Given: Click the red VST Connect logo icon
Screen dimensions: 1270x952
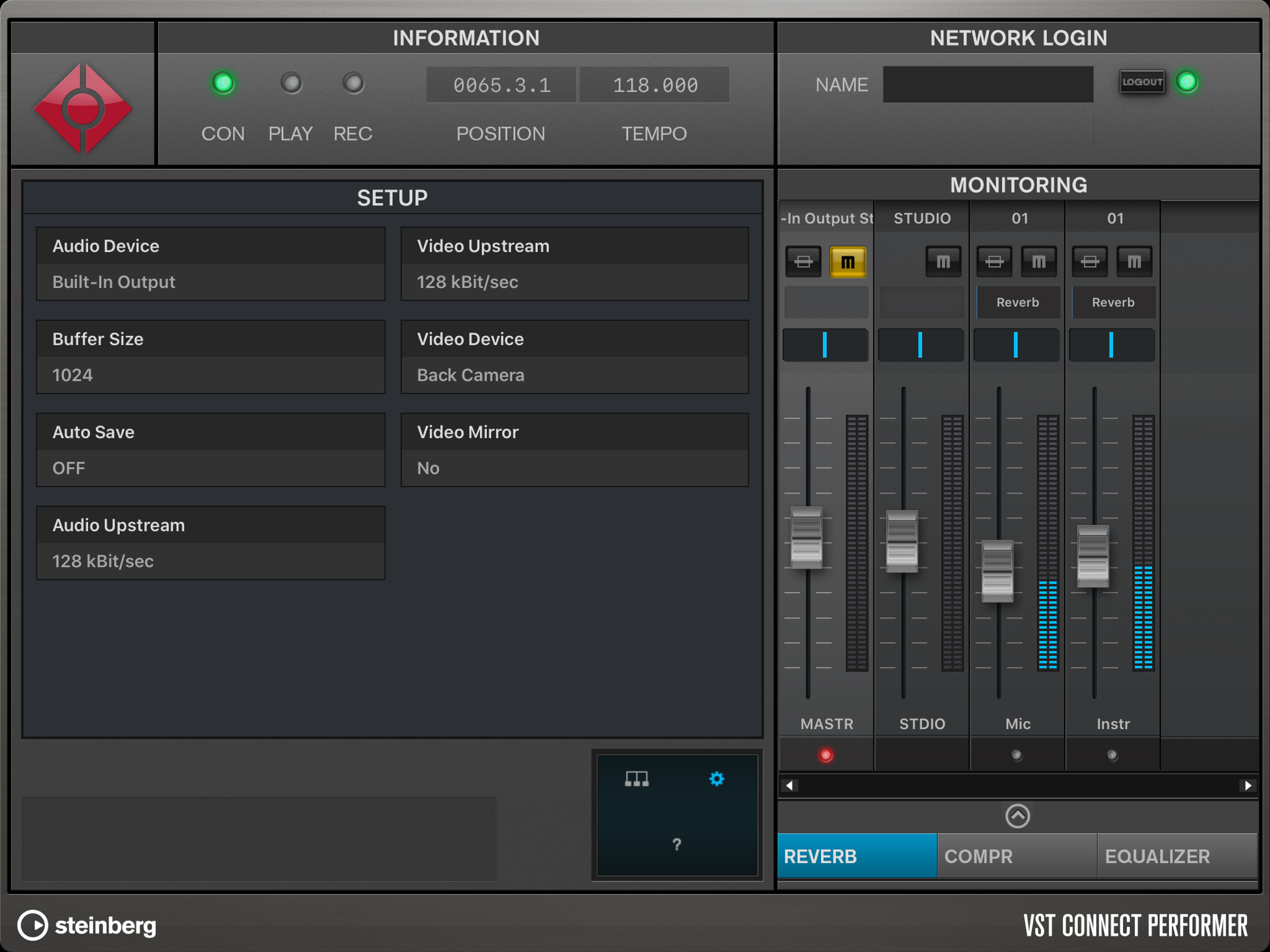Looking at the screenshot, I should tap(83, 109).
